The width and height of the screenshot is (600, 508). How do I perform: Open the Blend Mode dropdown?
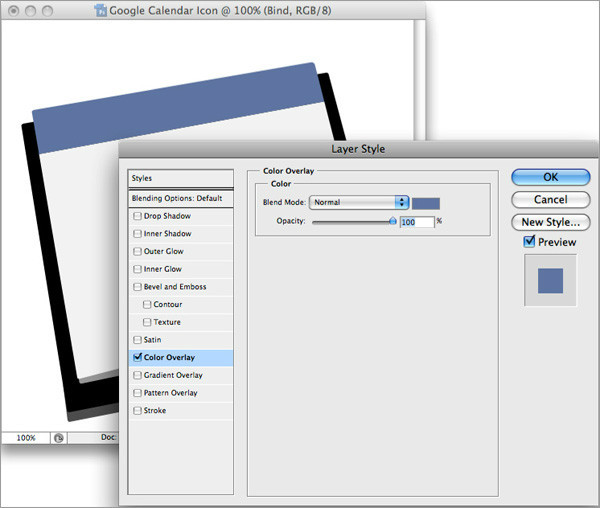pos(360,202)
